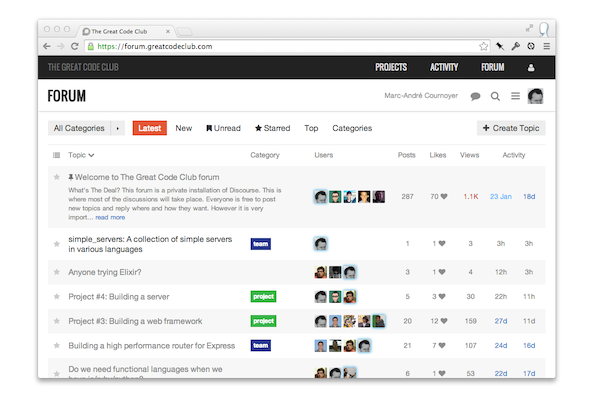Open the notifications speech bubble icon
The image size is (599, 410).
475,96
